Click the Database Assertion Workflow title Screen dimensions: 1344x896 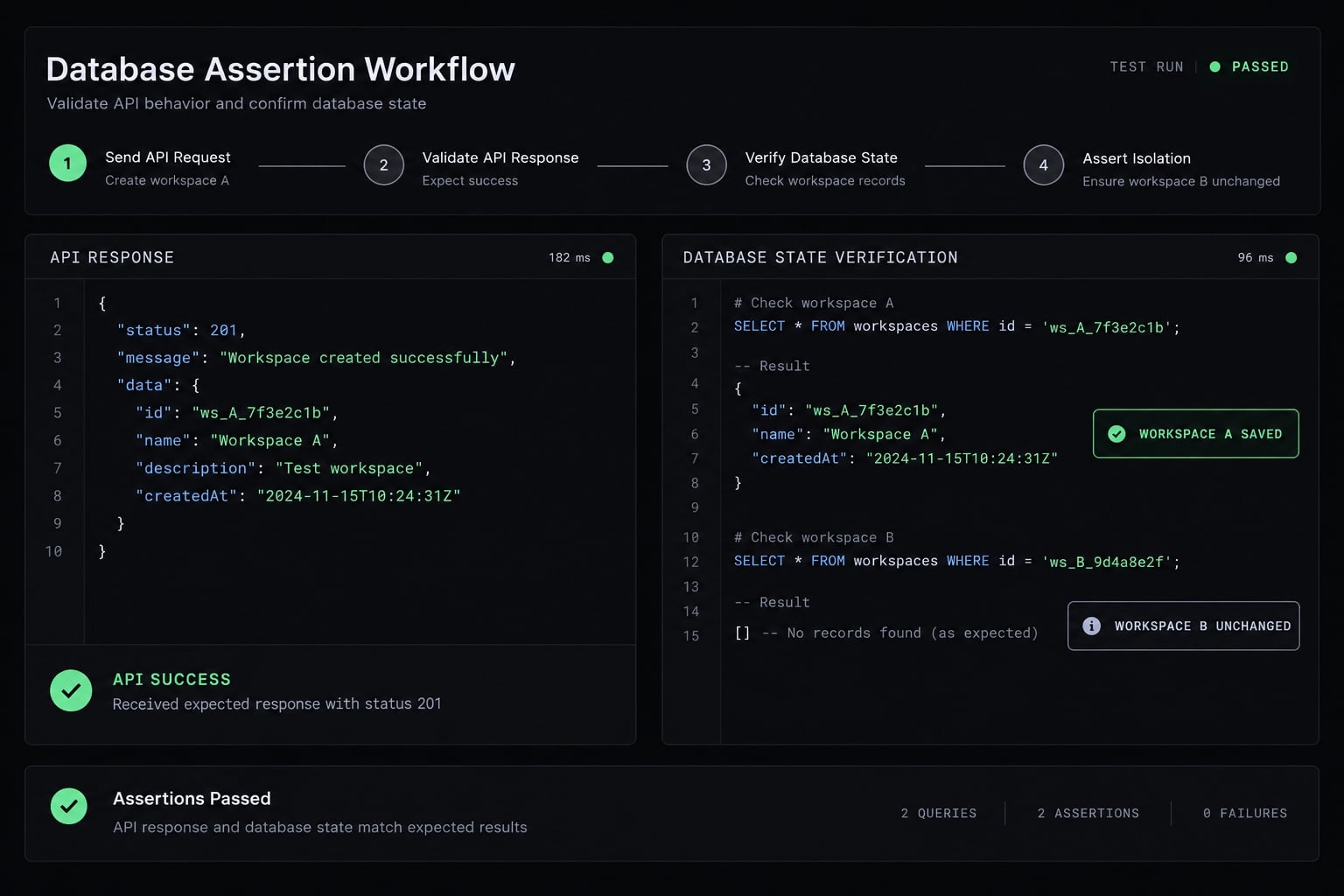280,69
